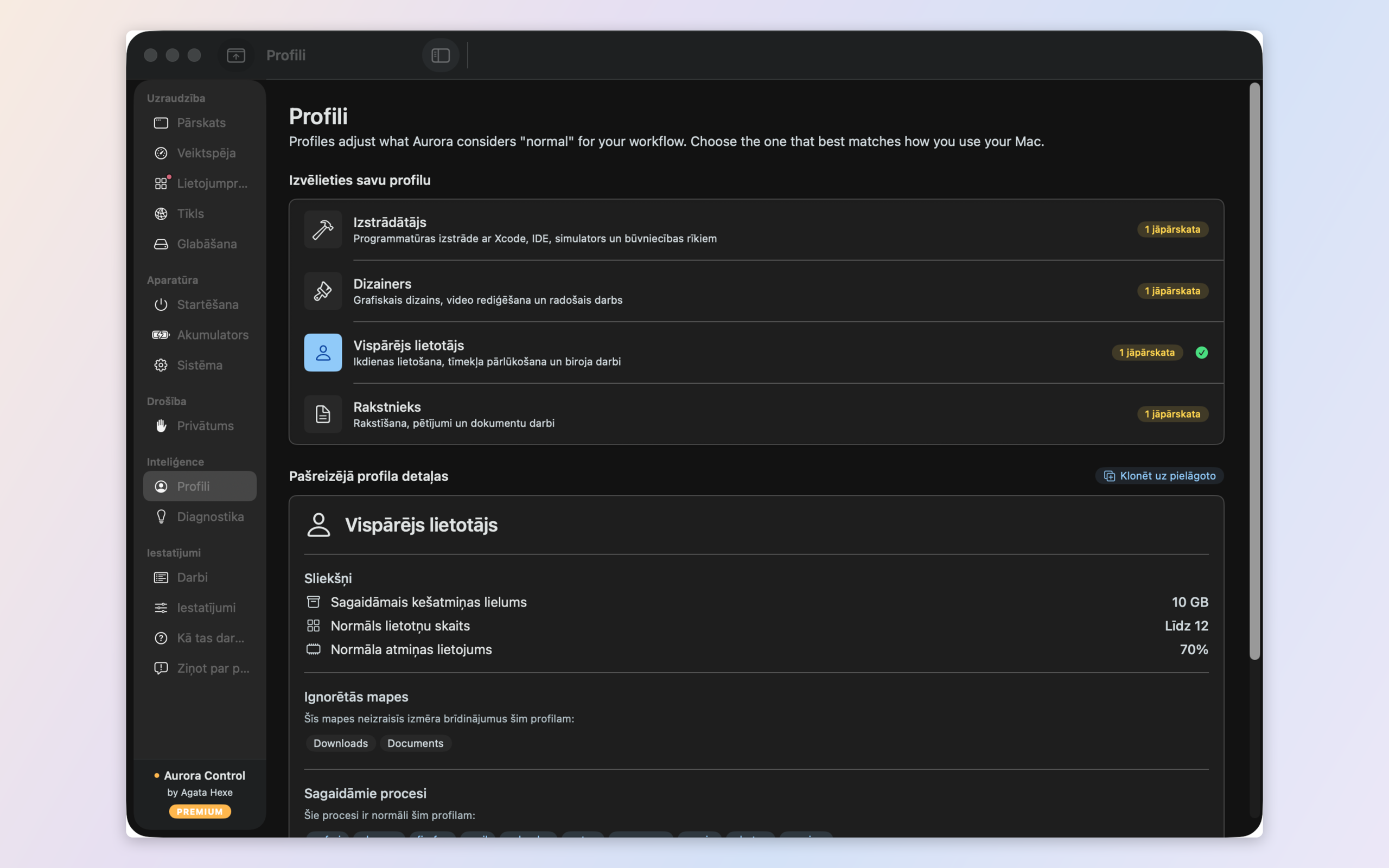
Task: Choose the Rakstnieks writer profile
Action: 756,414
